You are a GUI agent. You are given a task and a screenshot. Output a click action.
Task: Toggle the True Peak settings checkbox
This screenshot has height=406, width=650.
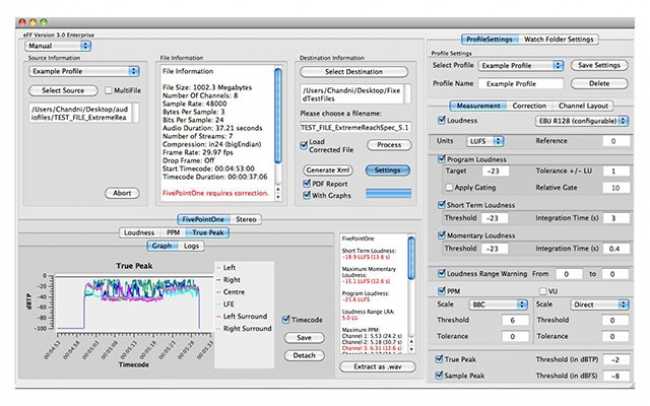(x=439, y=359)
